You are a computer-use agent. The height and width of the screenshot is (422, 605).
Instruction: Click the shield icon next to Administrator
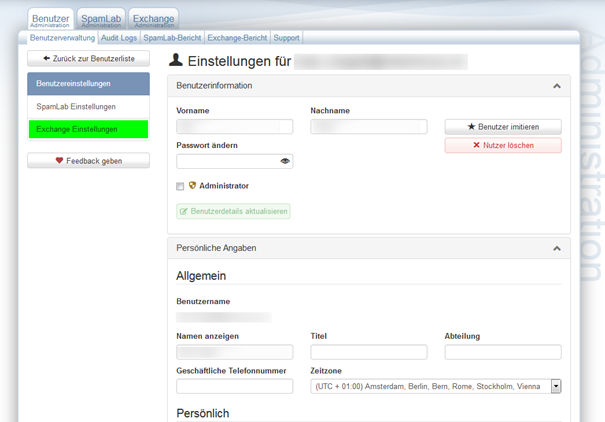[x=192, y=185]
